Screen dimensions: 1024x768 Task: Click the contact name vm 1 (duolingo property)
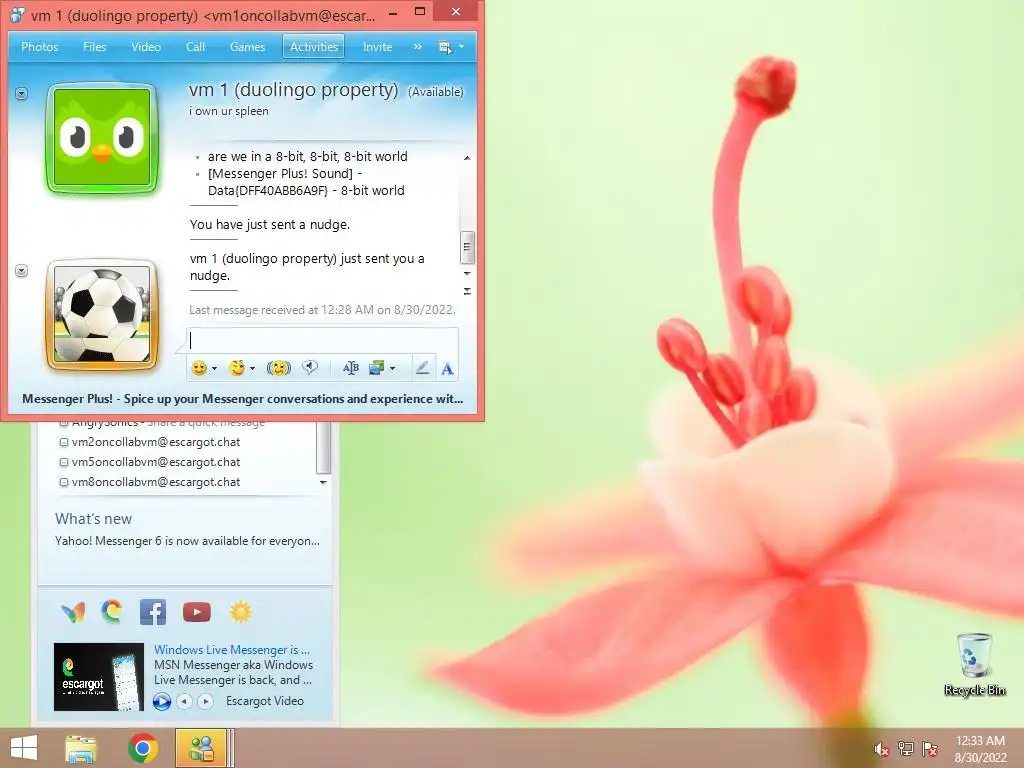(x=293, y=90)
